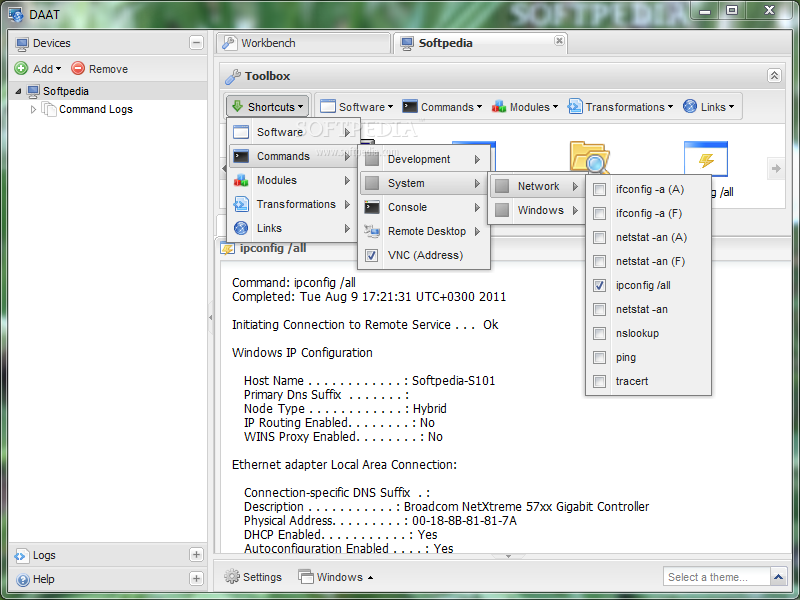Check the ping checkbox
The image size is (800, 600).
599,357
